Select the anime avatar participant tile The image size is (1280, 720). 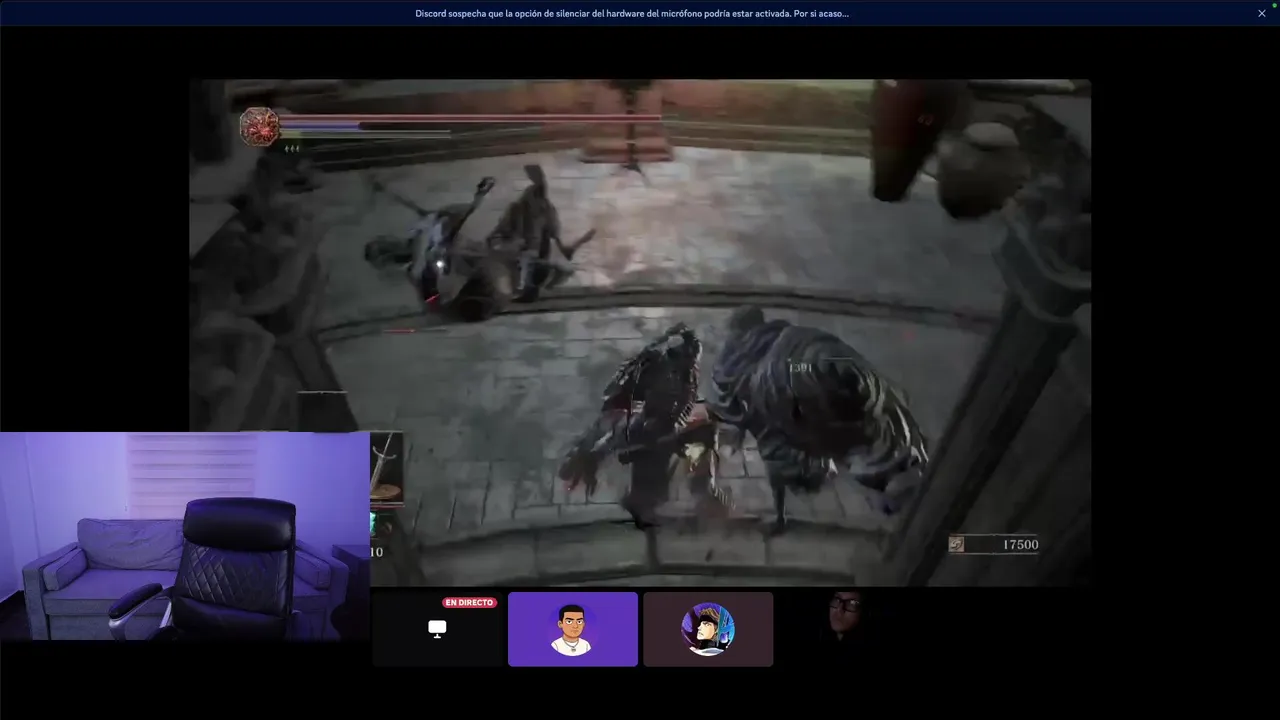708,629
